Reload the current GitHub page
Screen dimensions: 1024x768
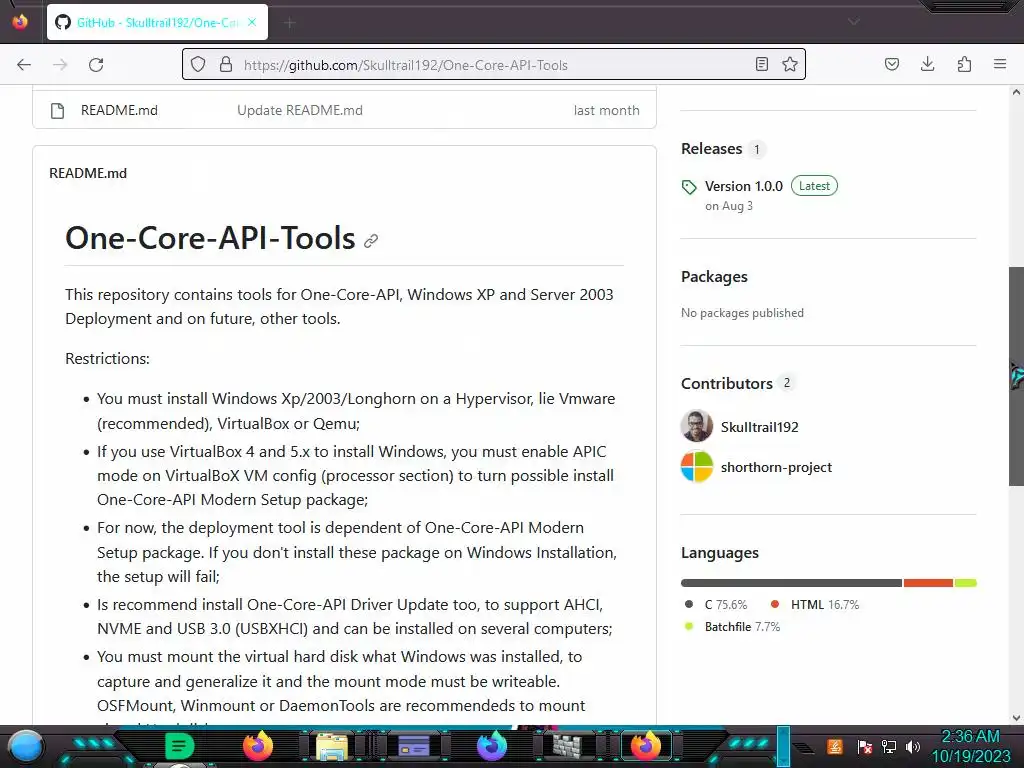coord(96,65)
